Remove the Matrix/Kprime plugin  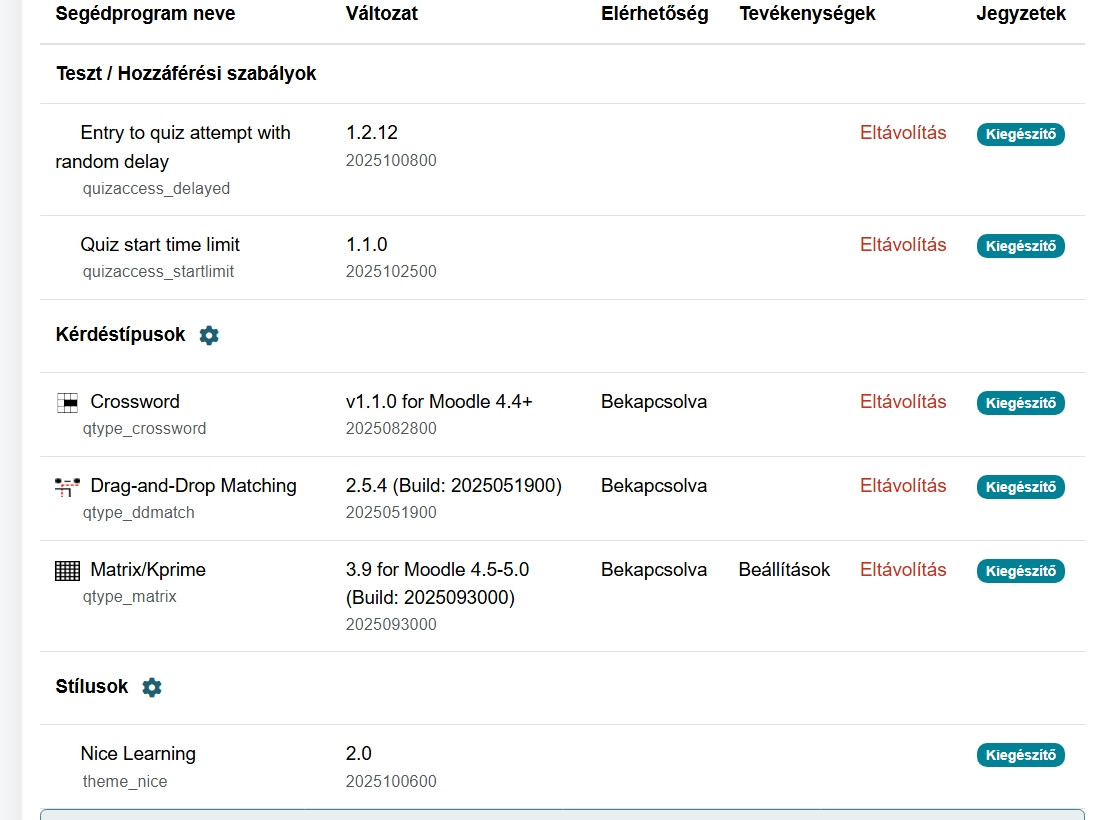902,570
